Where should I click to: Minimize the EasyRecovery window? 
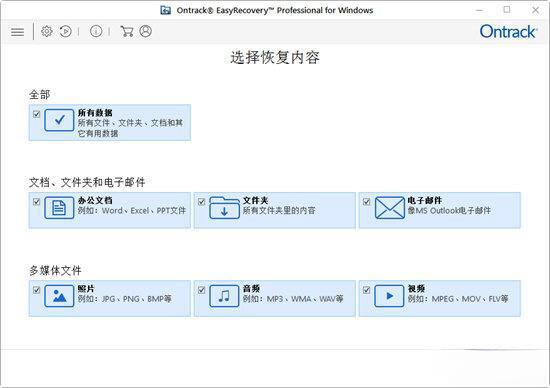(x=479, y=10)
